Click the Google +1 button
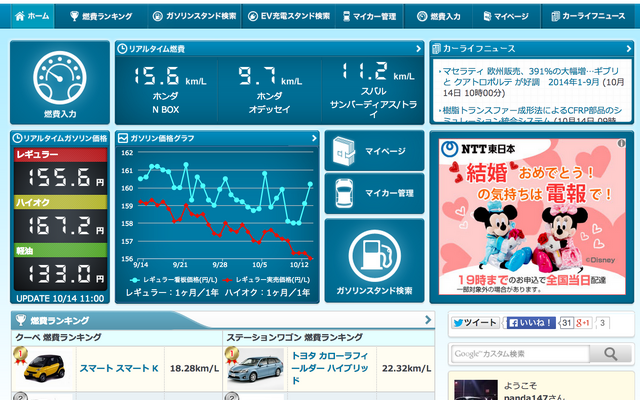Screen dimensions: 640x400 click(583, 323)
